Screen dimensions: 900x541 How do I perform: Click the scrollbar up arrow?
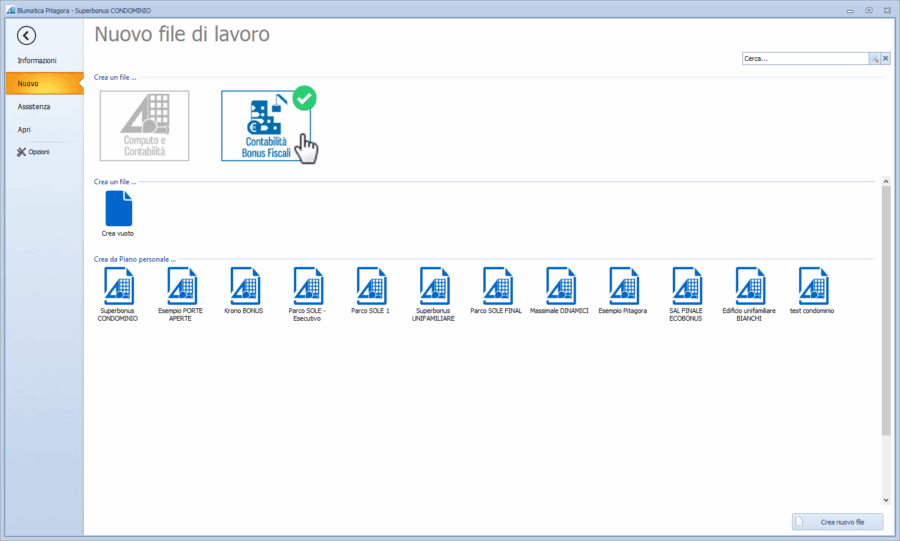[x=886, y=181]
